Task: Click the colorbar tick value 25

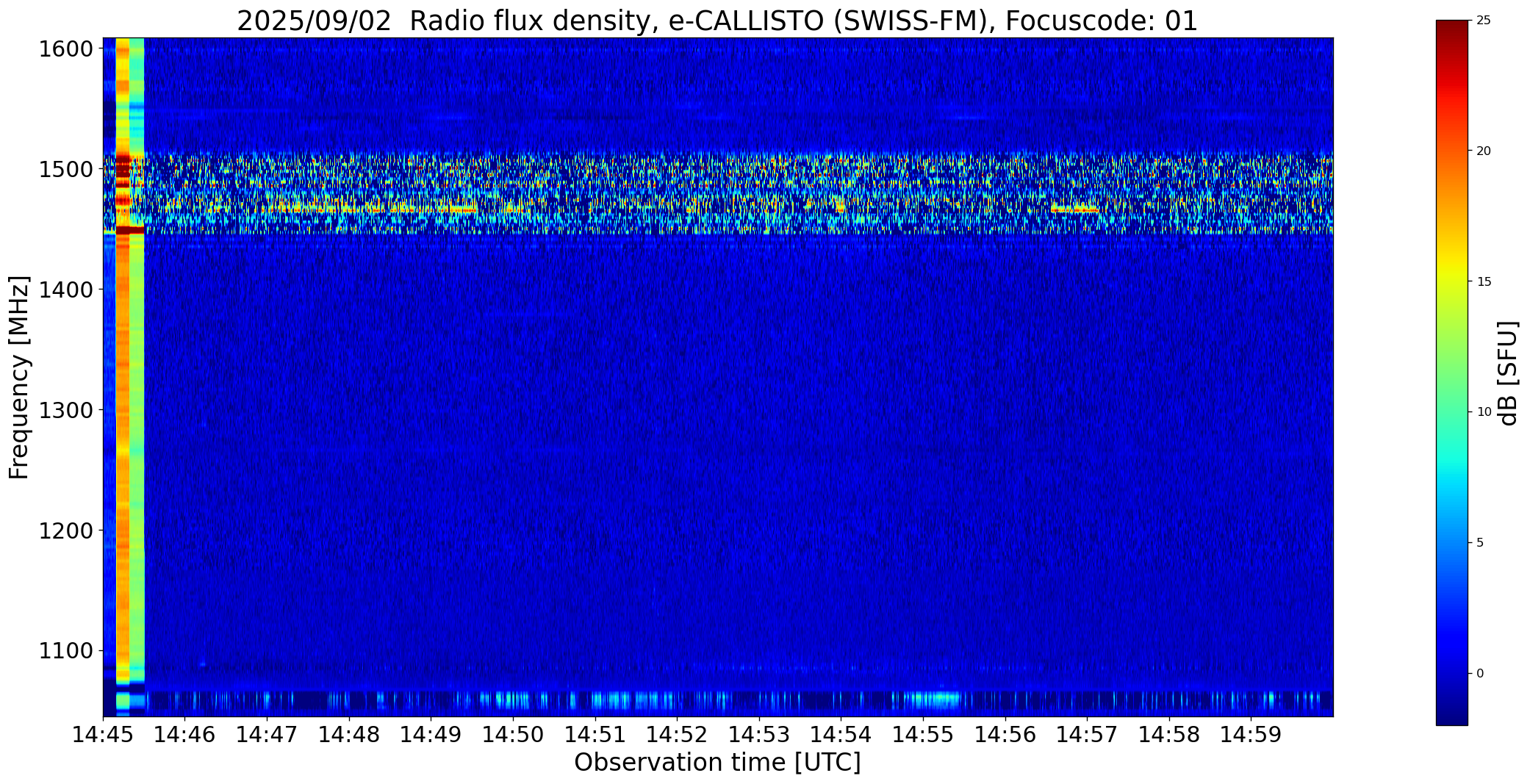Action: pyautogui.click(x=1483, y=21)
